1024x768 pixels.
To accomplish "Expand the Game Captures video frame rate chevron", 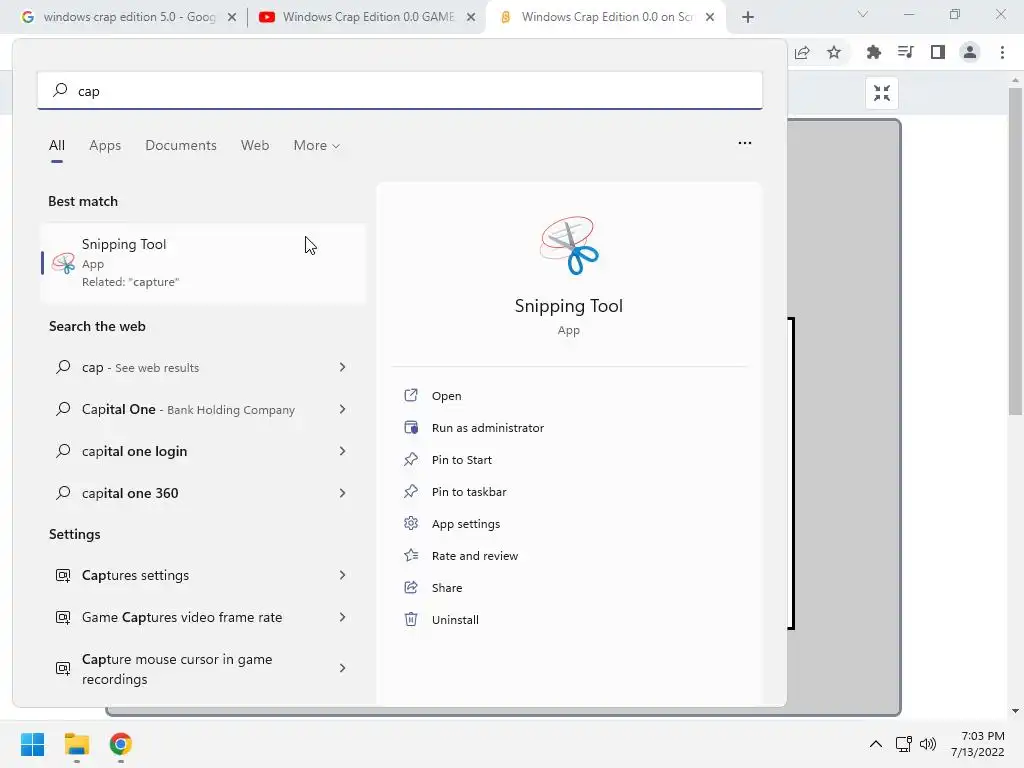I will [x=342, y=616].
